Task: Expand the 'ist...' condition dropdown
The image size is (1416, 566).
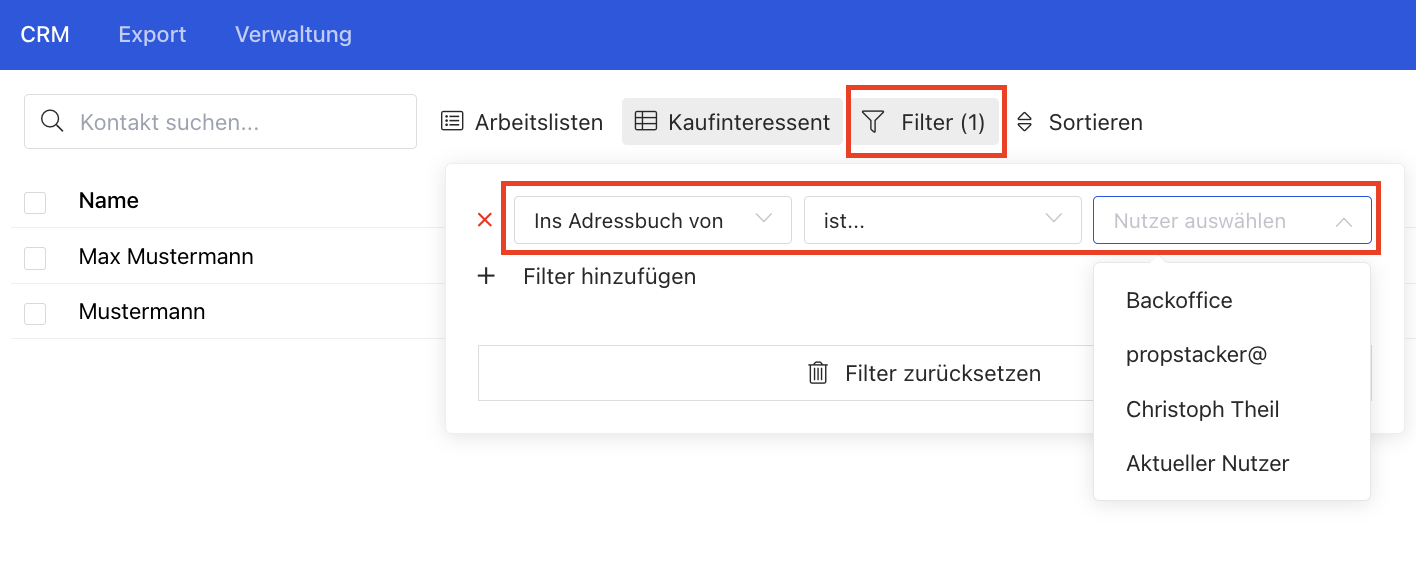Action: (x=942, y=220)
